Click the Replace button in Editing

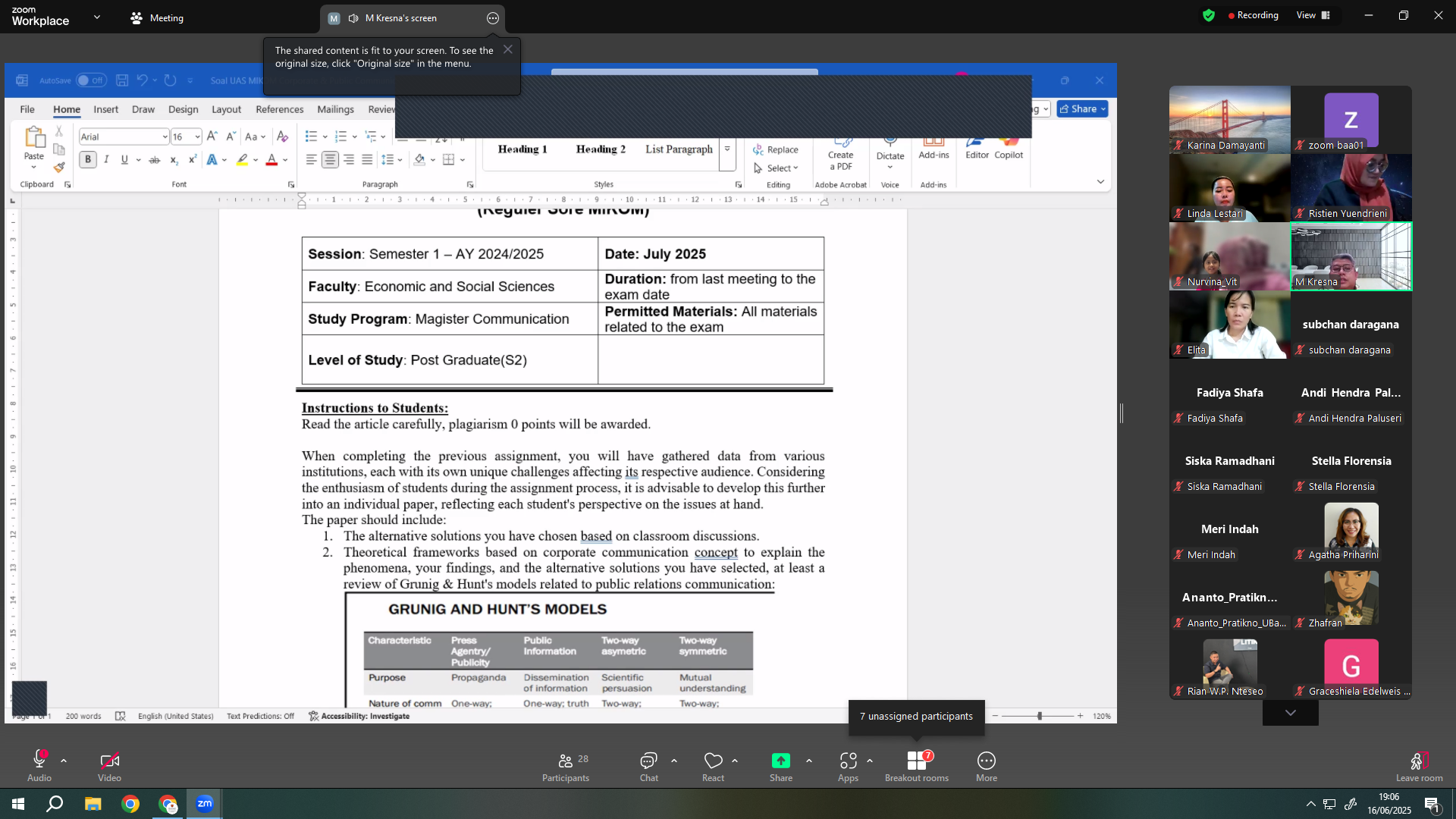pyautogui.click(x=776, y=150)
